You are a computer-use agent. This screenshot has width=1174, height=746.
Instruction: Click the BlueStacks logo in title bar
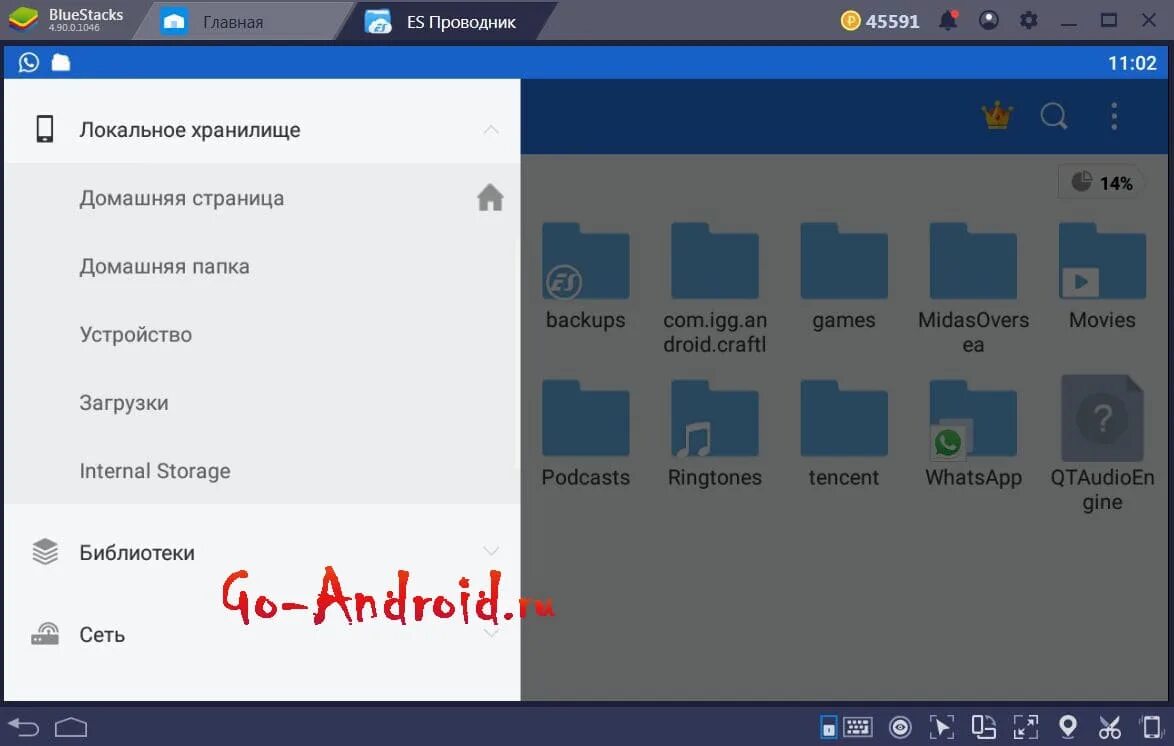click(23, 20)
